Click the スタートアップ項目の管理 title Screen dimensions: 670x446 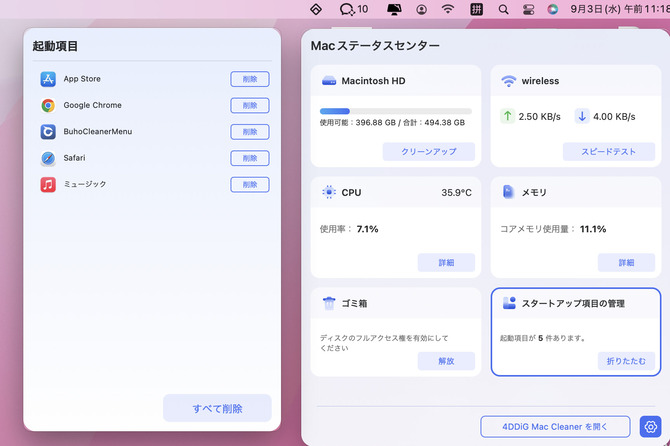click(x=573, y=303)
